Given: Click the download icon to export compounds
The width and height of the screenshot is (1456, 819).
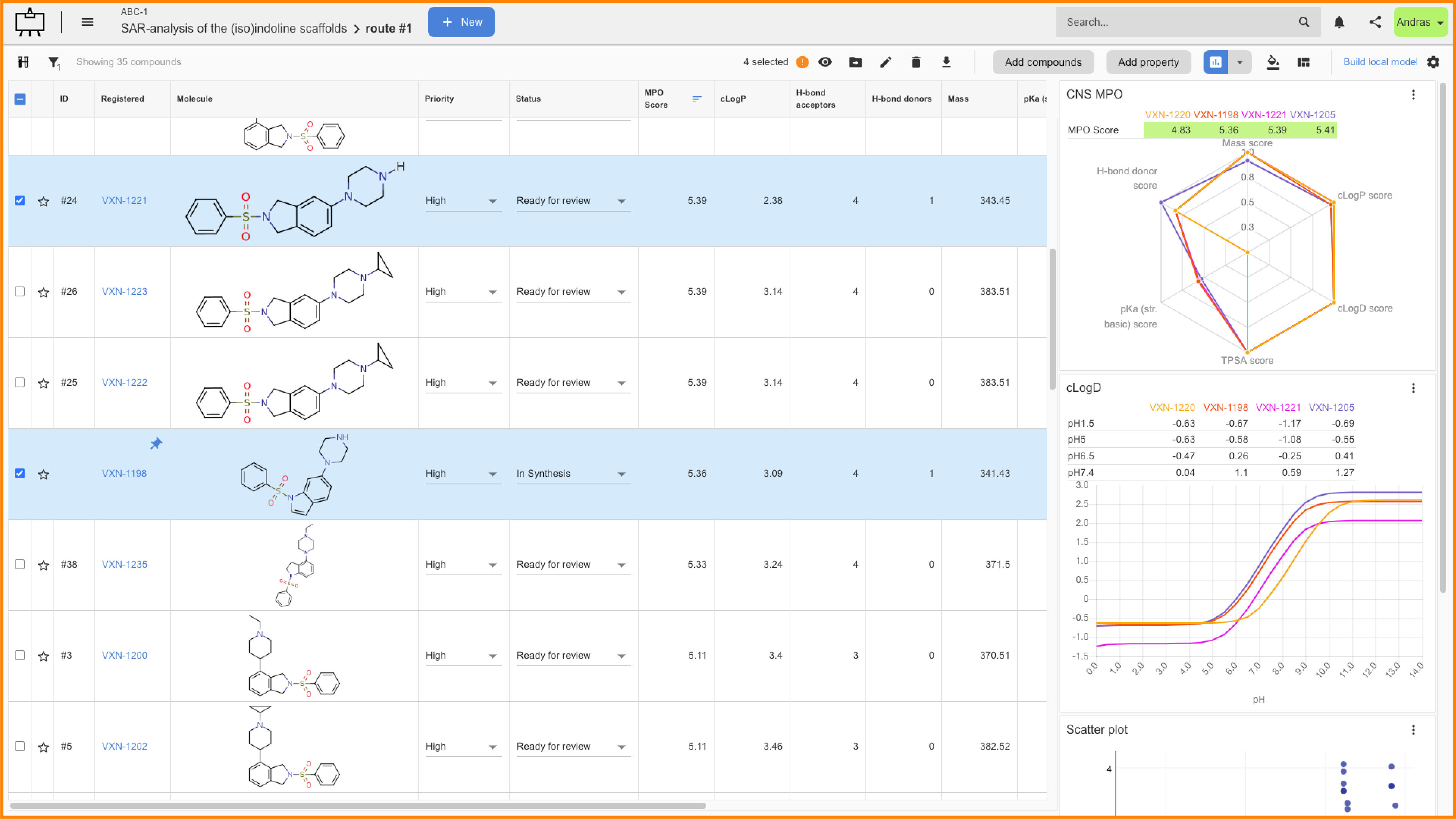Looking at the screenshot, I should (x=947, y=62).
